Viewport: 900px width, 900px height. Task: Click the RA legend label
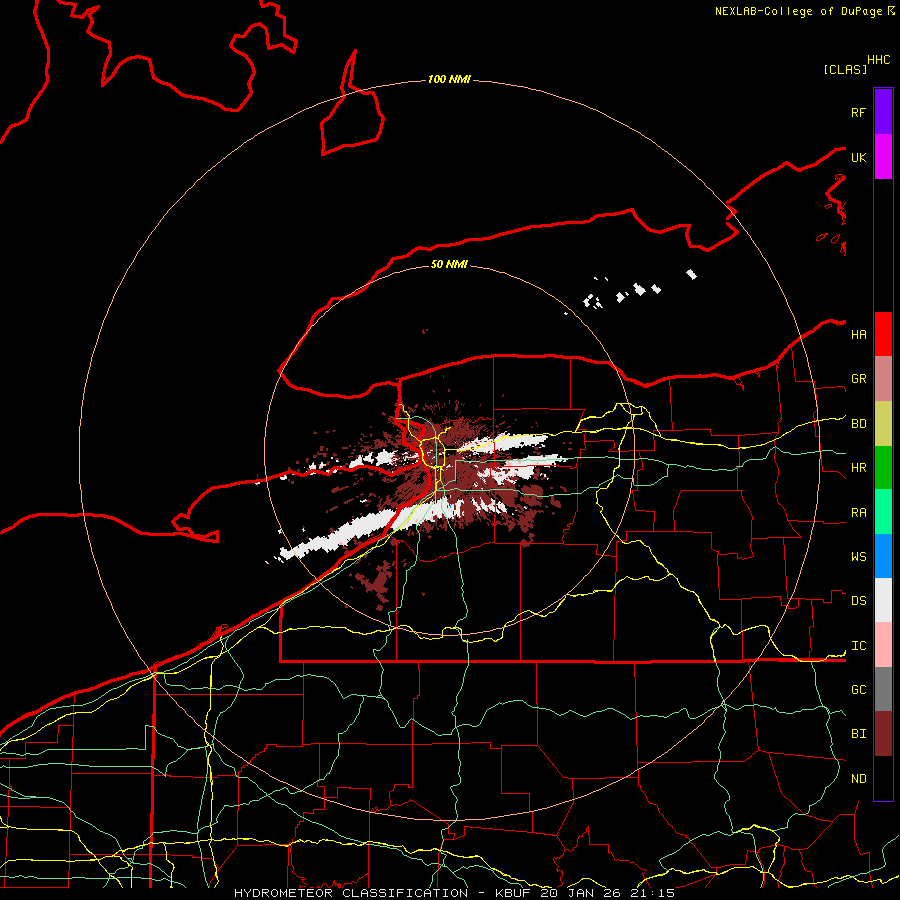(858, 513)
